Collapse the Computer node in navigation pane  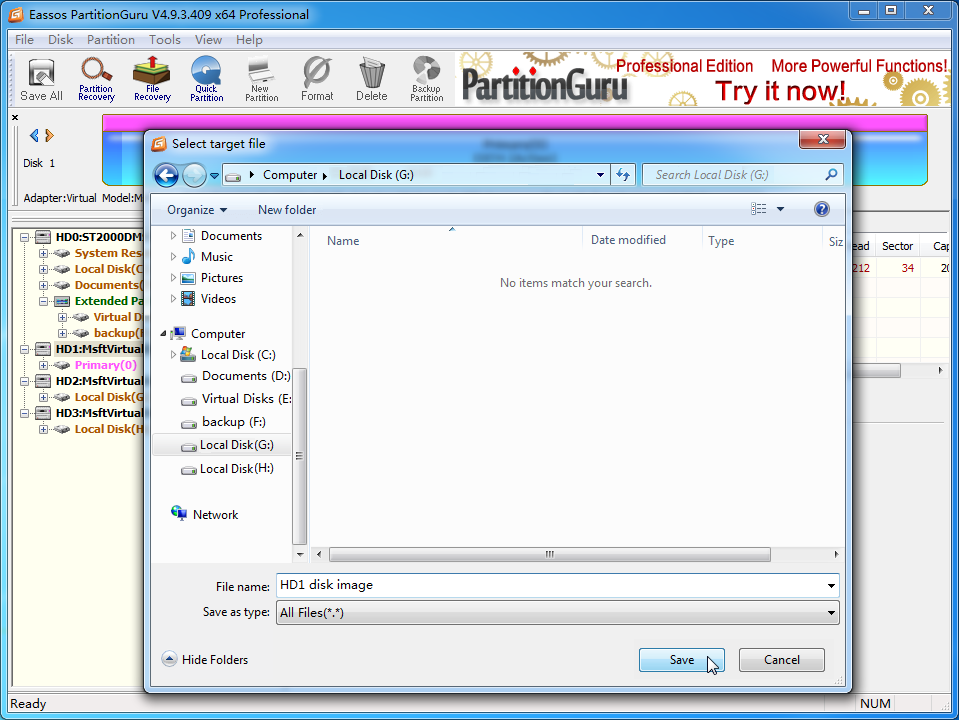pos(163,334)
